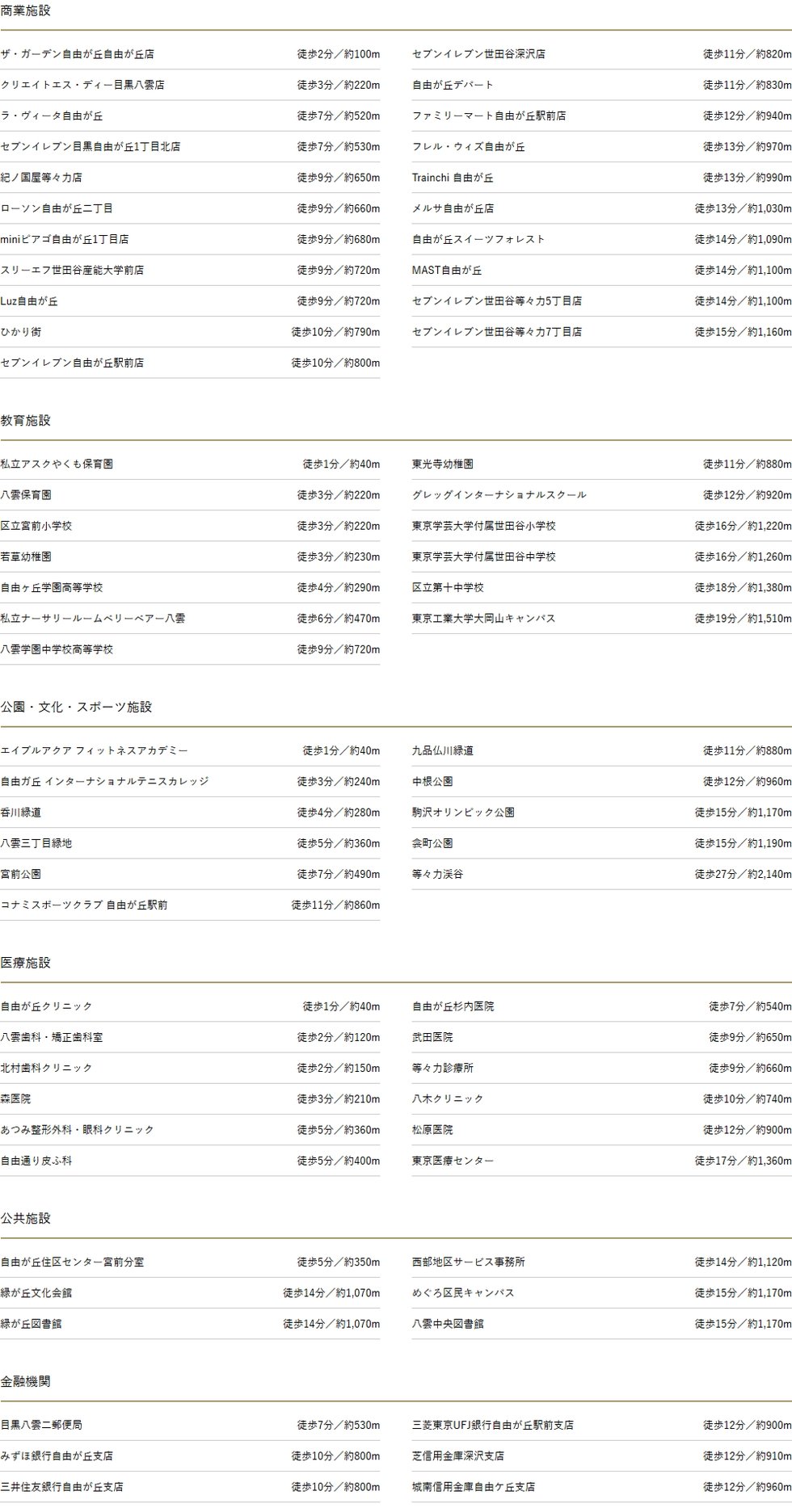The height and width of the screenshot is (1512, 792).
Task: Click 八雲三丁目緑地 entry
Action: click(190, 843)
